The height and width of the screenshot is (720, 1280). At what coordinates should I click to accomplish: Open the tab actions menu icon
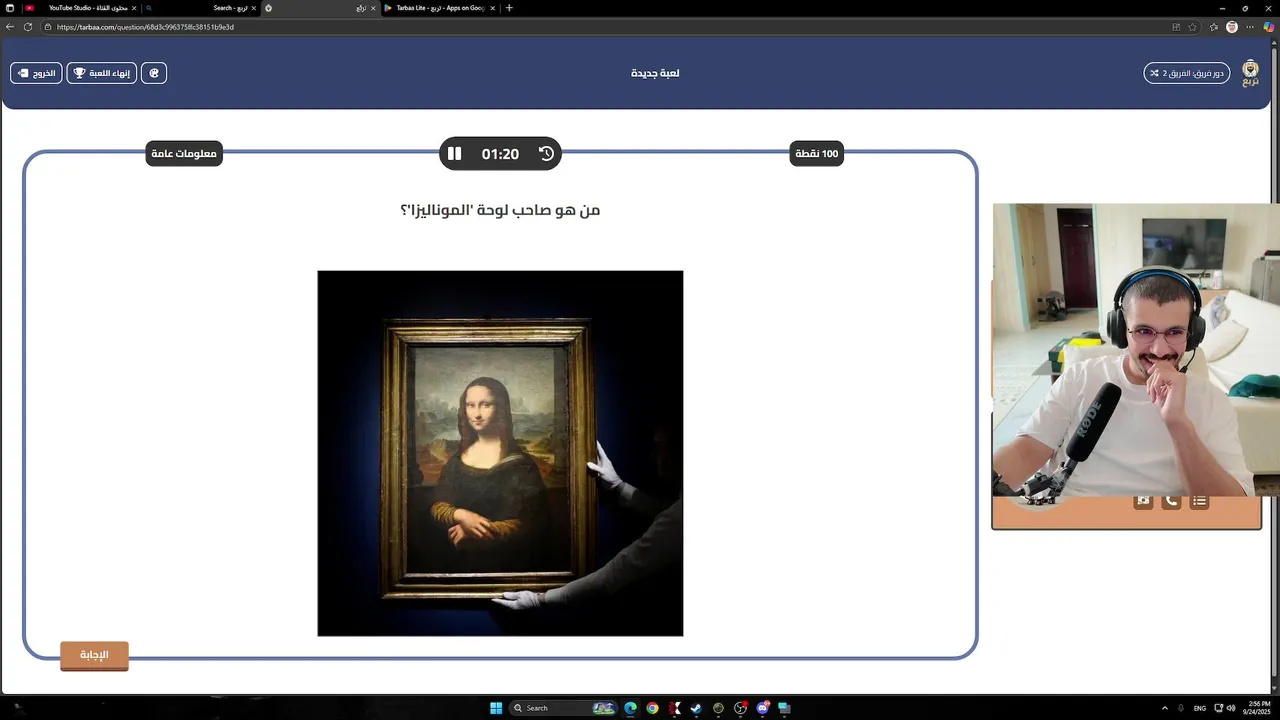(x=9, y=8)
